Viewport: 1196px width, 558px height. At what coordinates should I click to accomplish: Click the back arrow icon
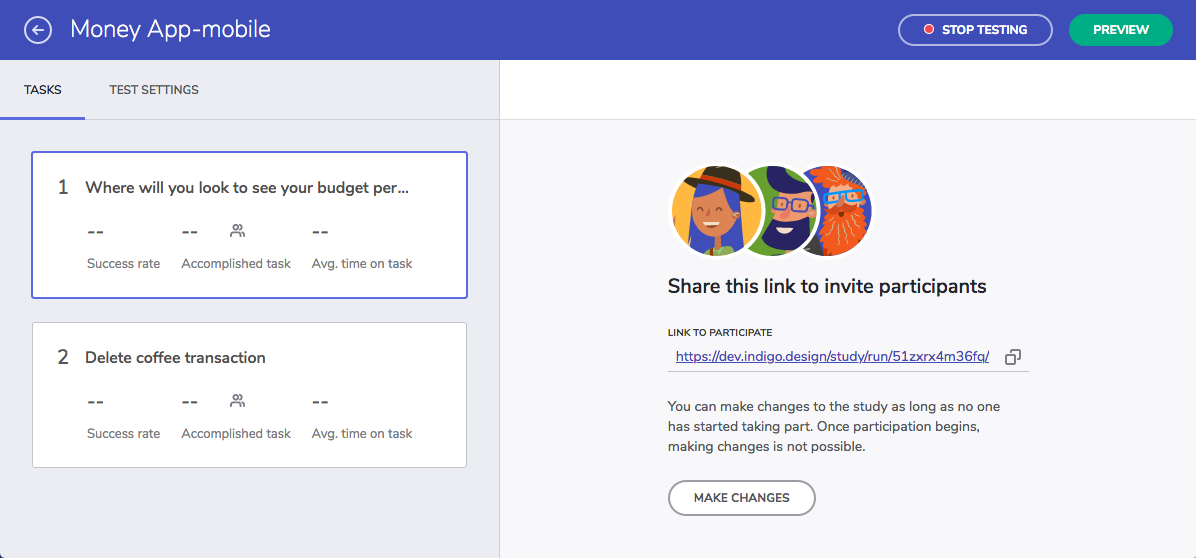pos(38,30)
